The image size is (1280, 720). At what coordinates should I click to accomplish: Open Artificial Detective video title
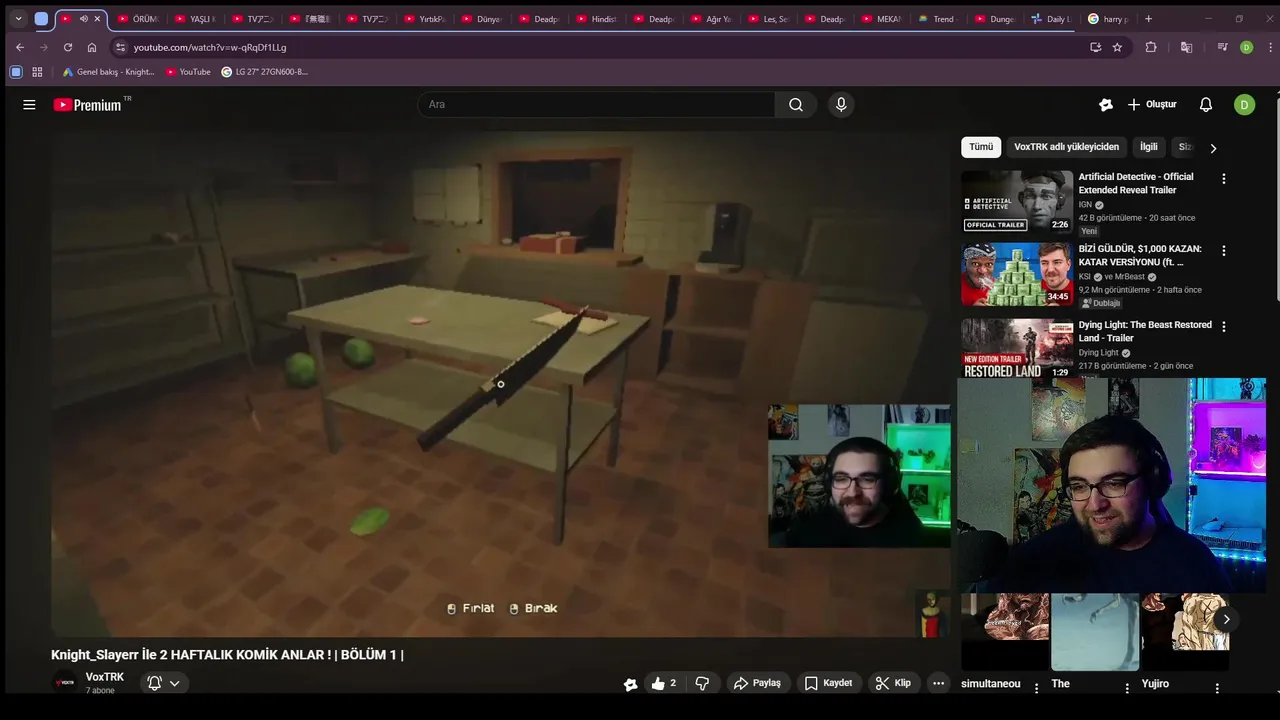[x=1136, y=184]
